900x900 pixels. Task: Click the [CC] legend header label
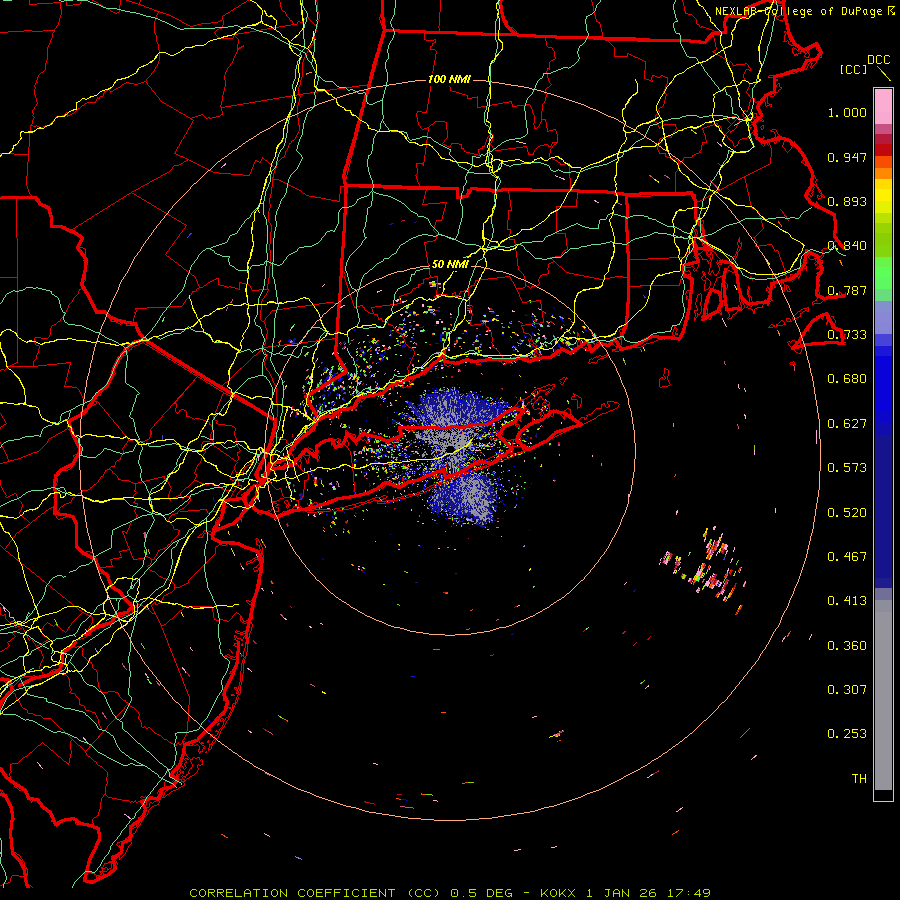[854, 69]
